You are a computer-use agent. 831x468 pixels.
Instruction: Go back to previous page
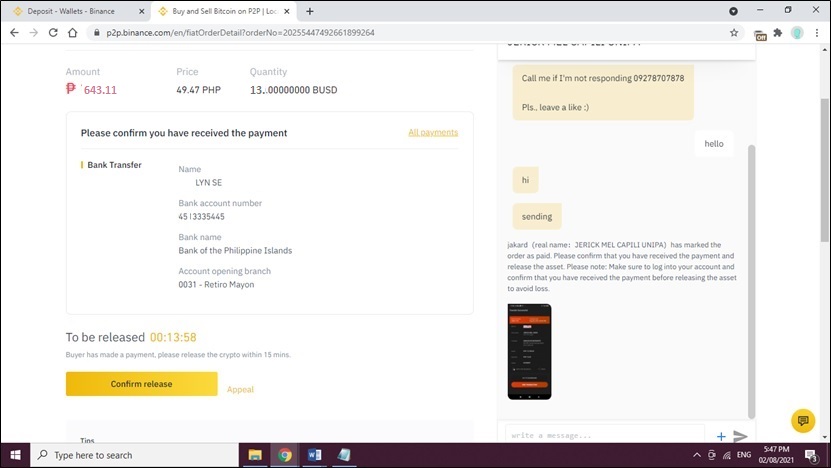14,32
